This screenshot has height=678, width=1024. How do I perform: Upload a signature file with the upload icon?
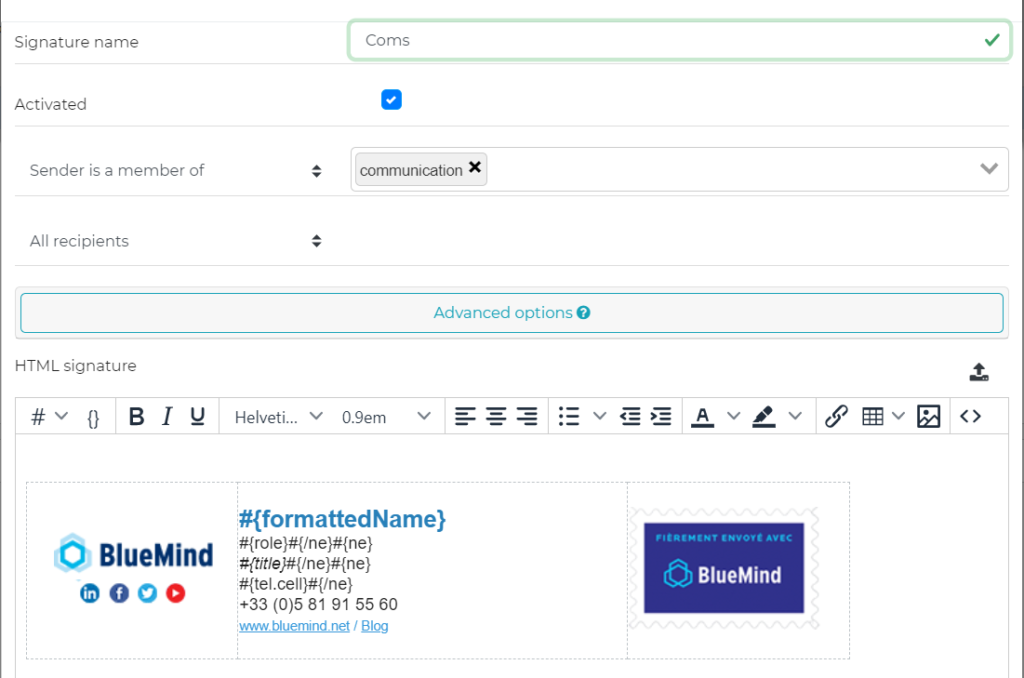click(979, 371)
